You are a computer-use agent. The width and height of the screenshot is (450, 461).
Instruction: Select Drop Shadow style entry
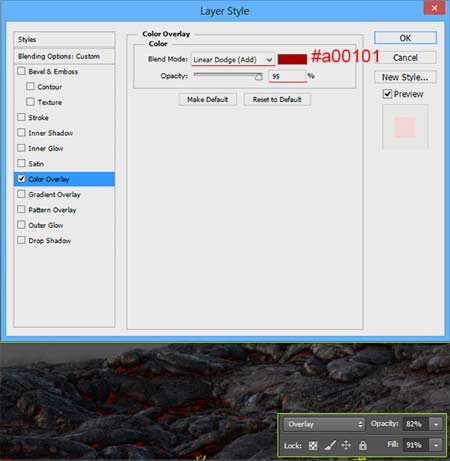pyautogui.click(x=50, y=240)
